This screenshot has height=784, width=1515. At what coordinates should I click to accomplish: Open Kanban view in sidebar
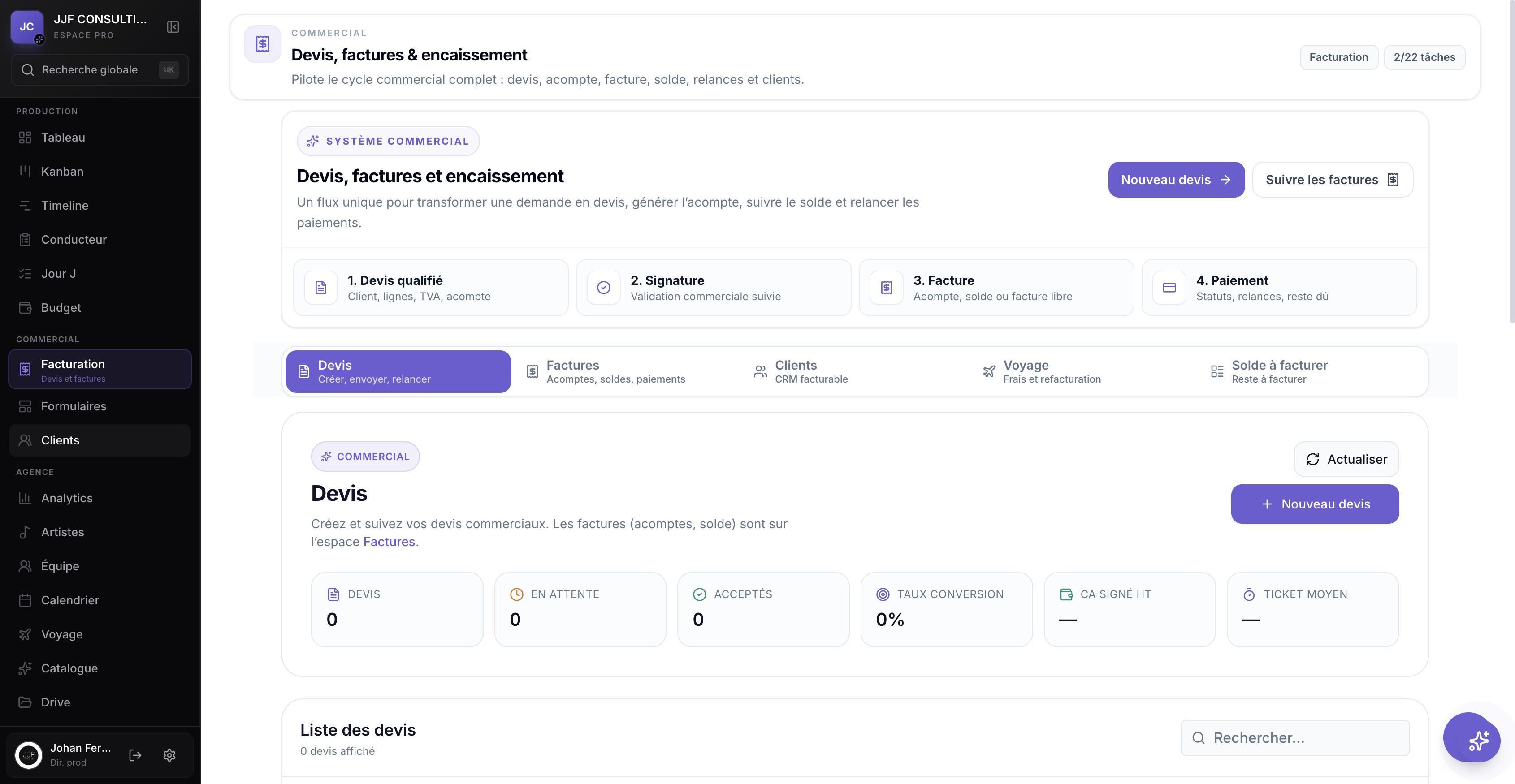(100, 172)
